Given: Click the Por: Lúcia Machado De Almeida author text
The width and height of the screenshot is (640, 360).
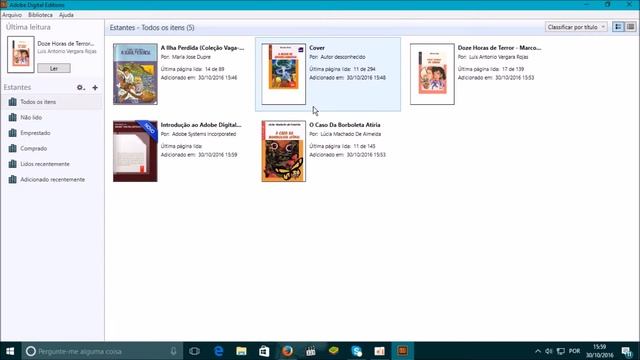Looking at the screenshot, I should point(345,134).
